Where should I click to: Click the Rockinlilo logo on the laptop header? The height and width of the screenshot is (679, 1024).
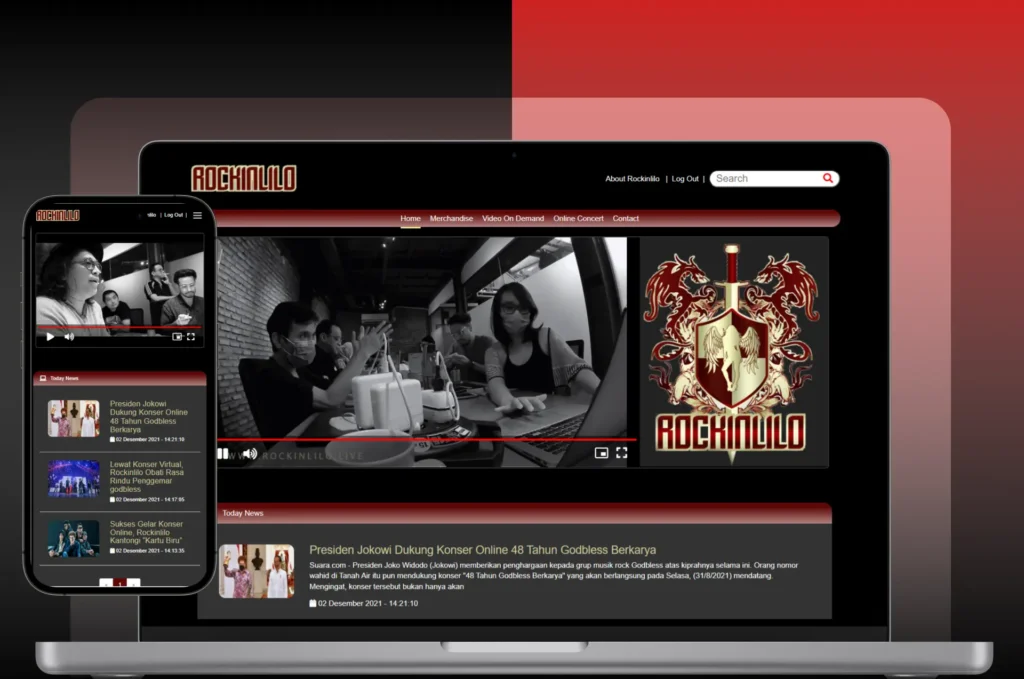(244, 178)
